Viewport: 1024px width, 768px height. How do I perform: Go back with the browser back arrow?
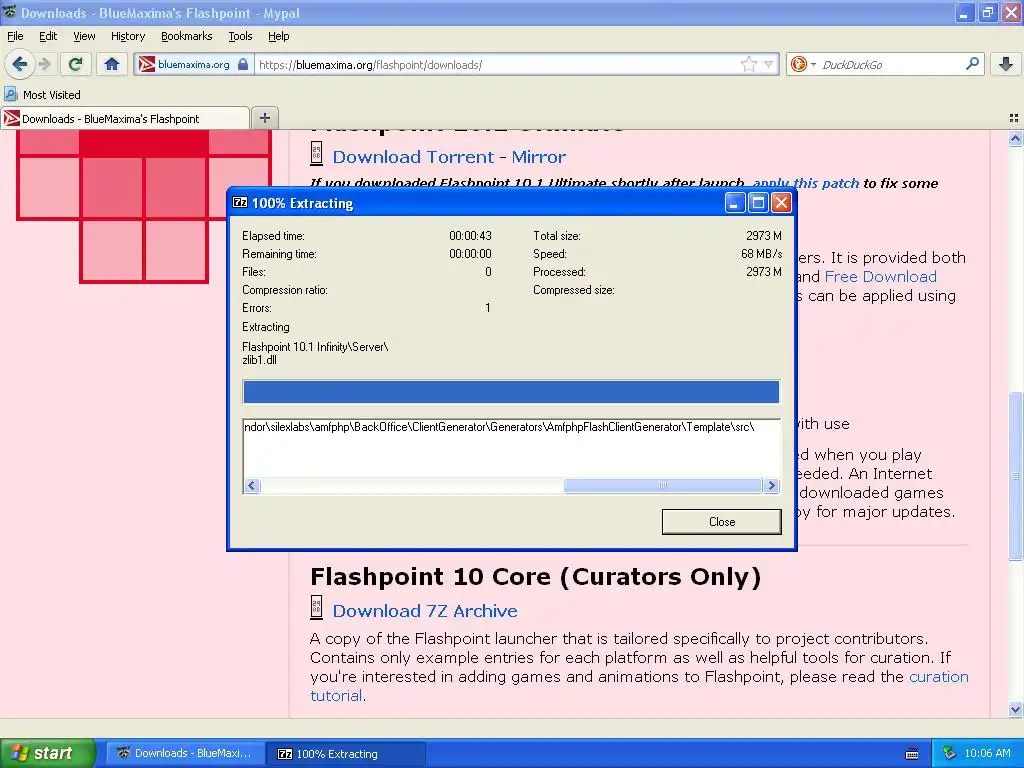(19, 64)
